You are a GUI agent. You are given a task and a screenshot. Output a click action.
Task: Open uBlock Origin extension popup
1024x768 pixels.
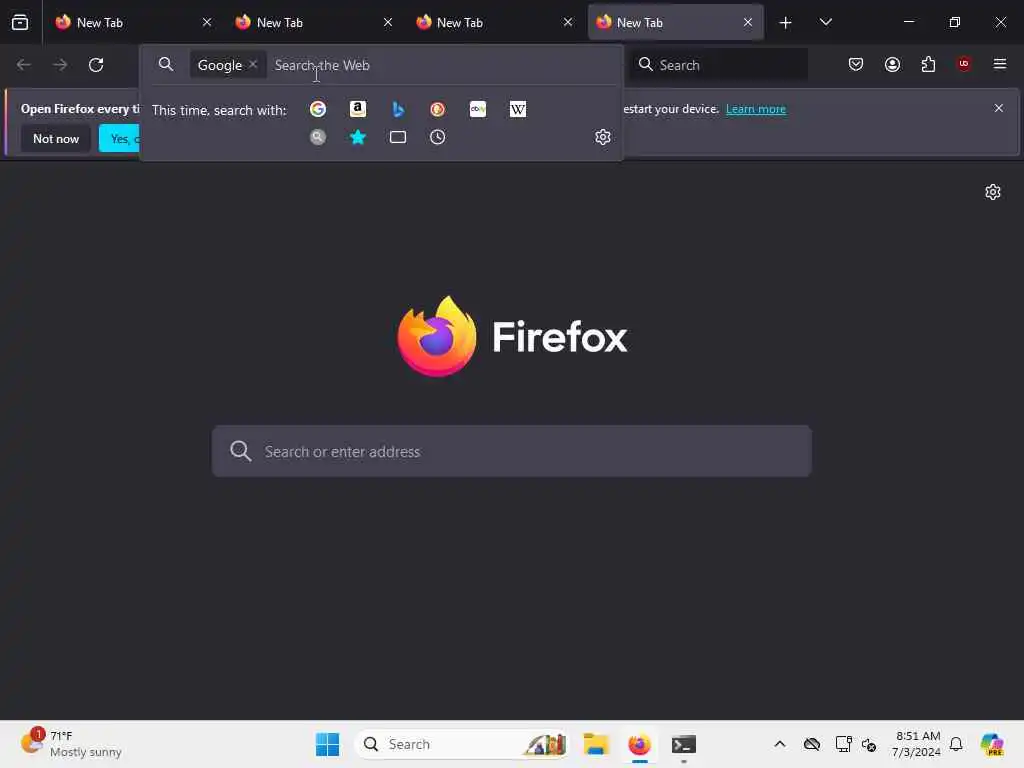[x=964, y=63]
